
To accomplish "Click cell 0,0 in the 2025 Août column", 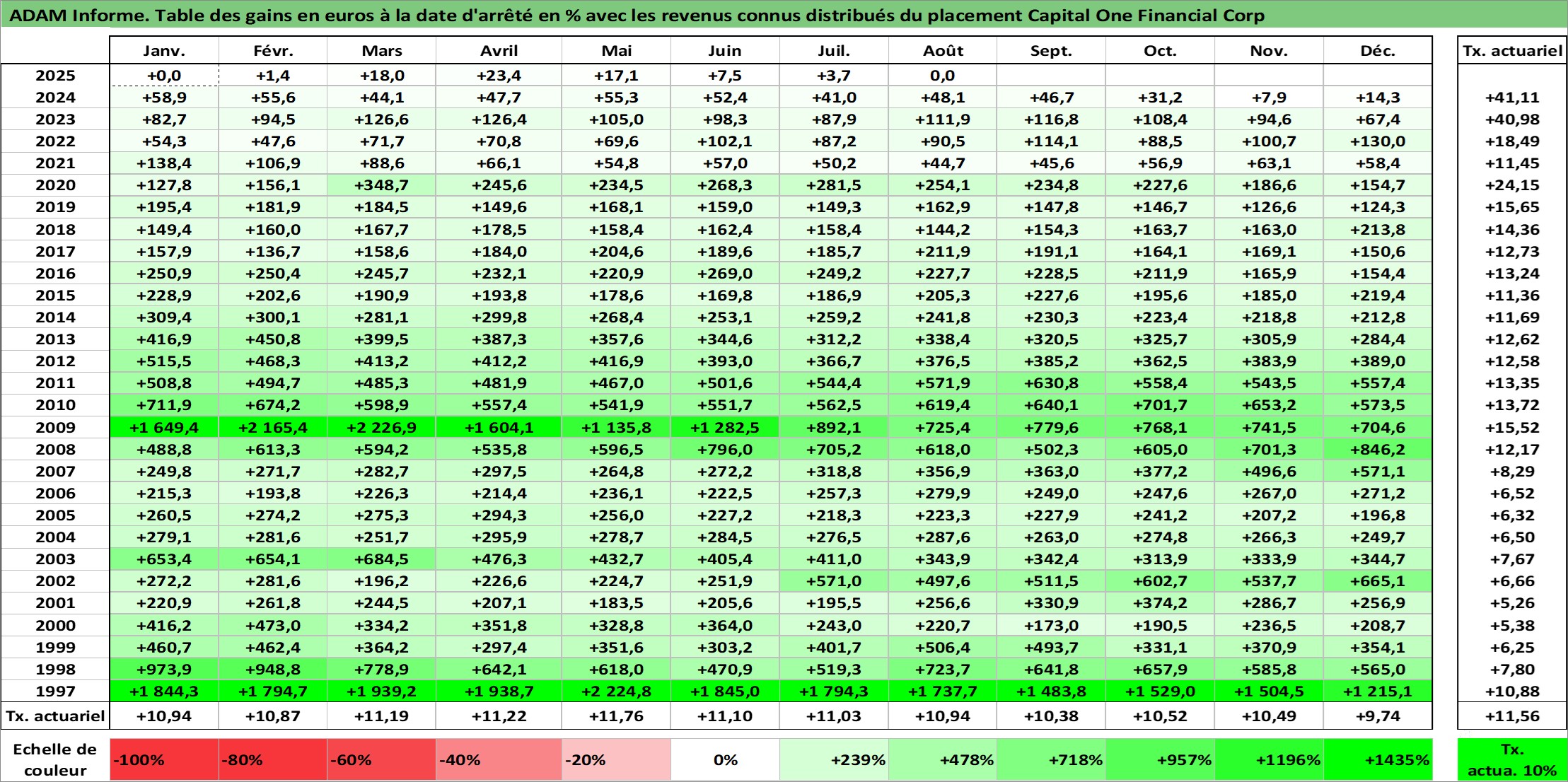I will tap(943, 76).
